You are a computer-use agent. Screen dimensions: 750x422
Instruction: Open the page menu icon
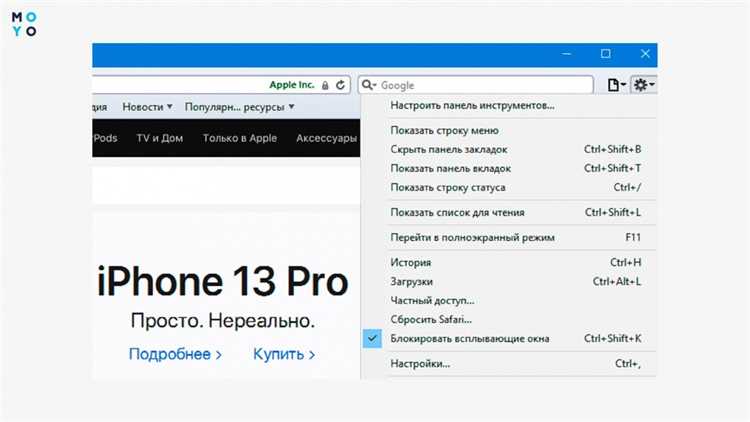click(x=616, y=85)
